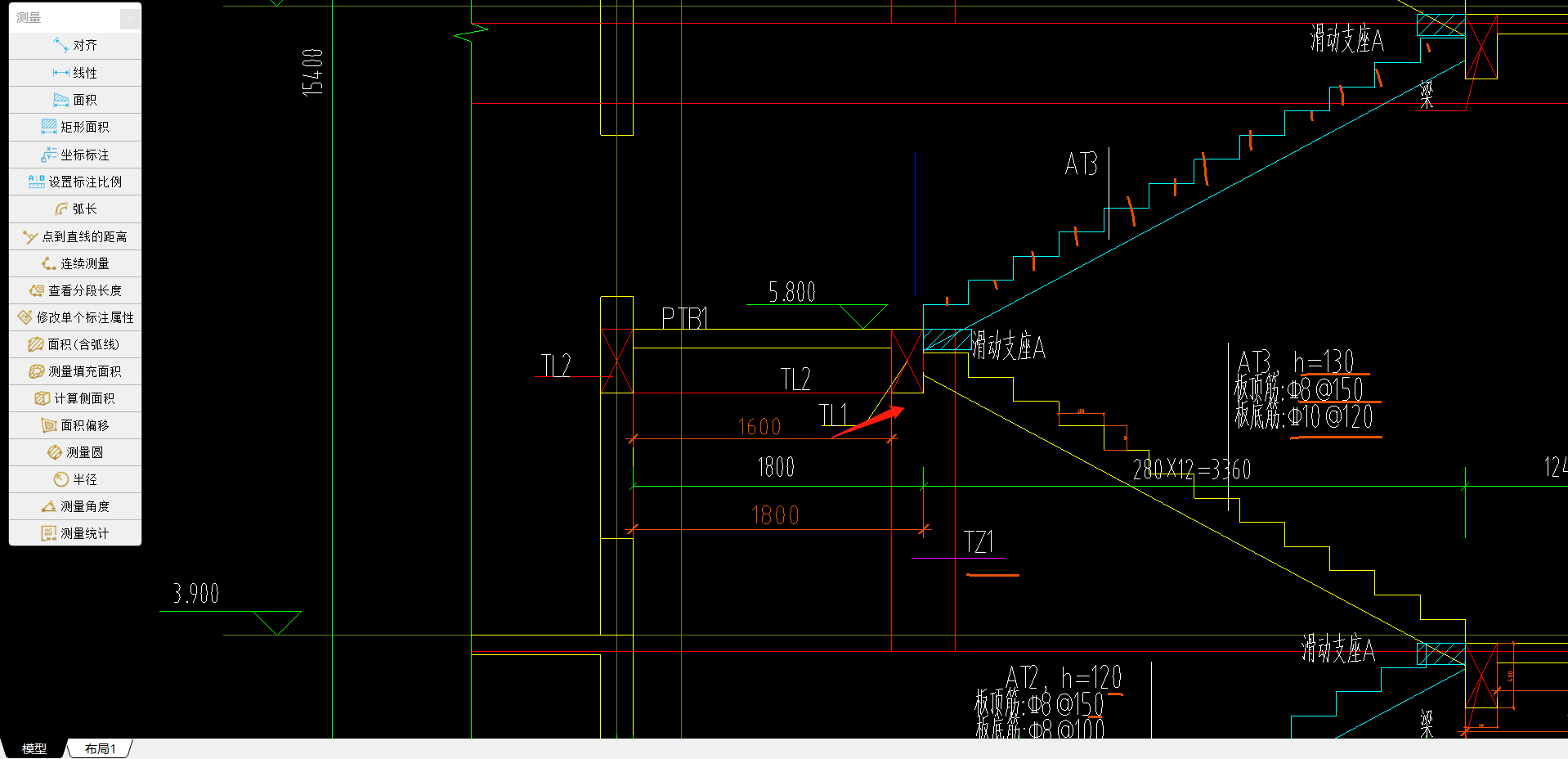Click the 3.900 elevation label
This screenshot has width=1568, height=759.
pyautogui.click(x=196, y=594)
